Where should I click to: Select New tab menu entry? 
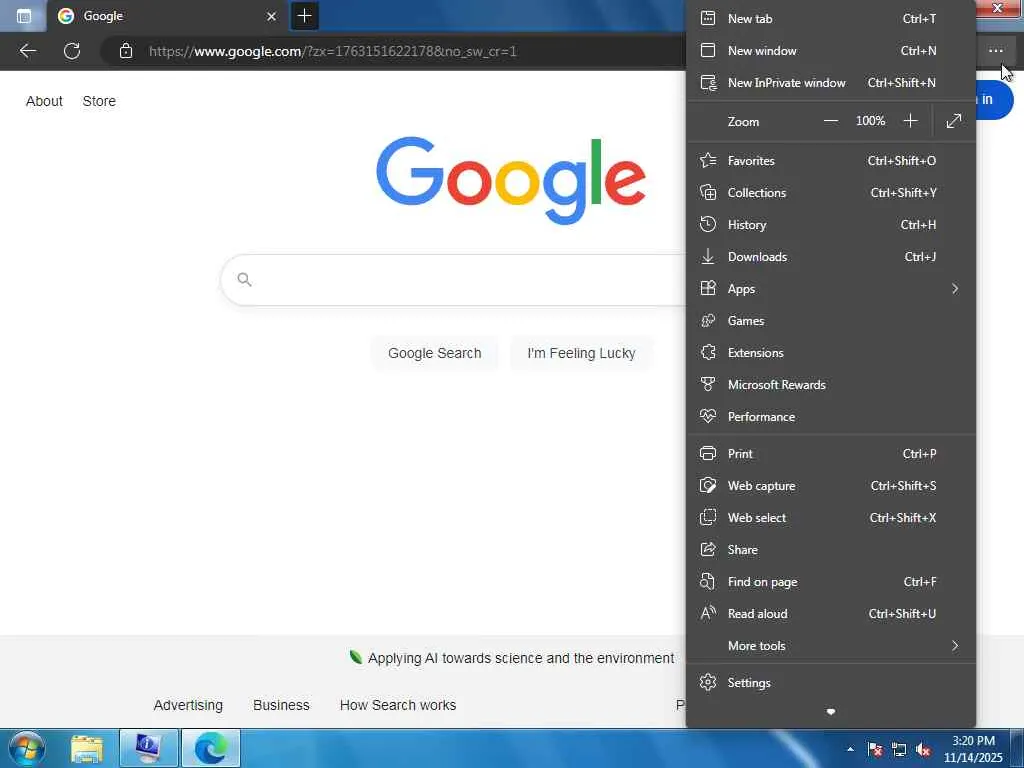[x=831, y=18]
